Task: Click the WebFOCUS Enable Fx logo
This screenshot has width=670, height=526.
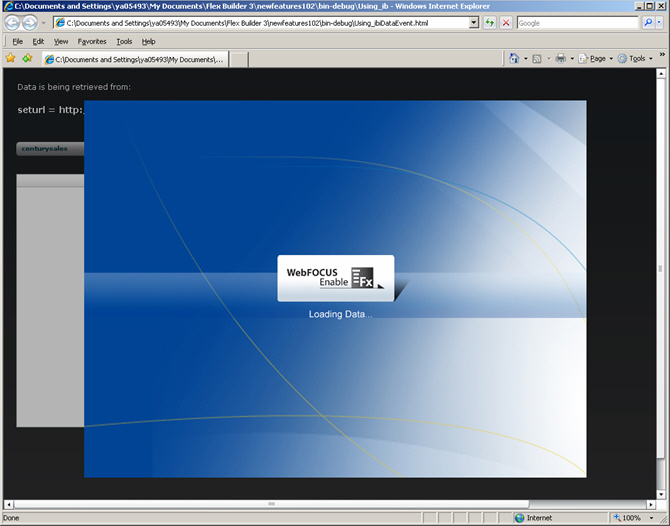Action: pyautogui.click(x=336, y=278)
